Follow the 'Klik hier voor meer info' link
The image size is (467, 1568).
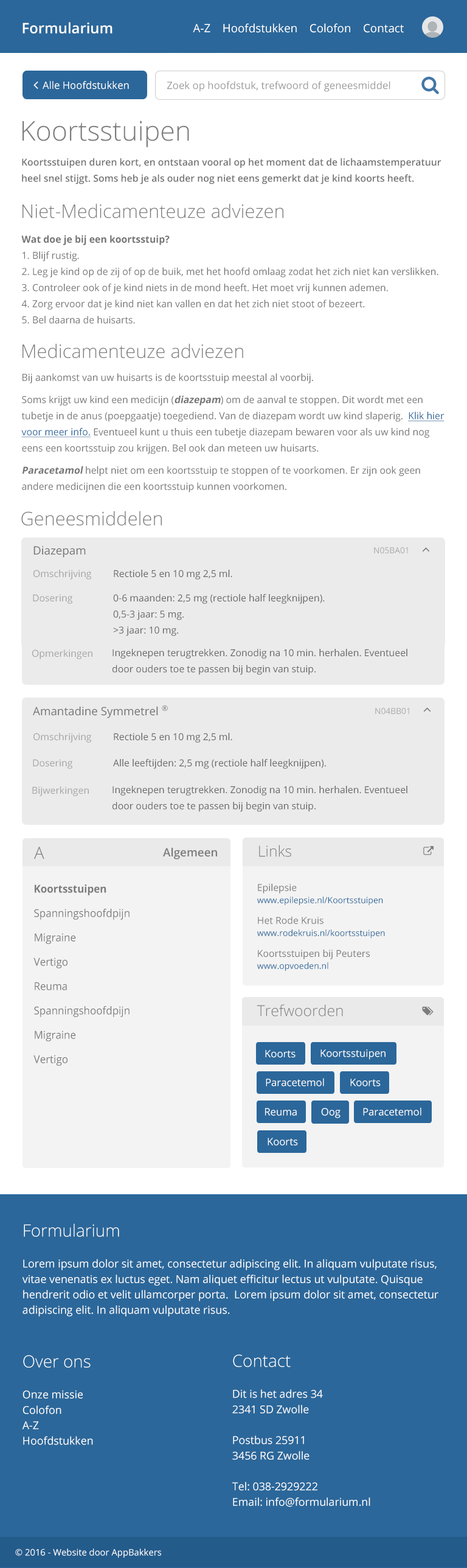[426, 416]
